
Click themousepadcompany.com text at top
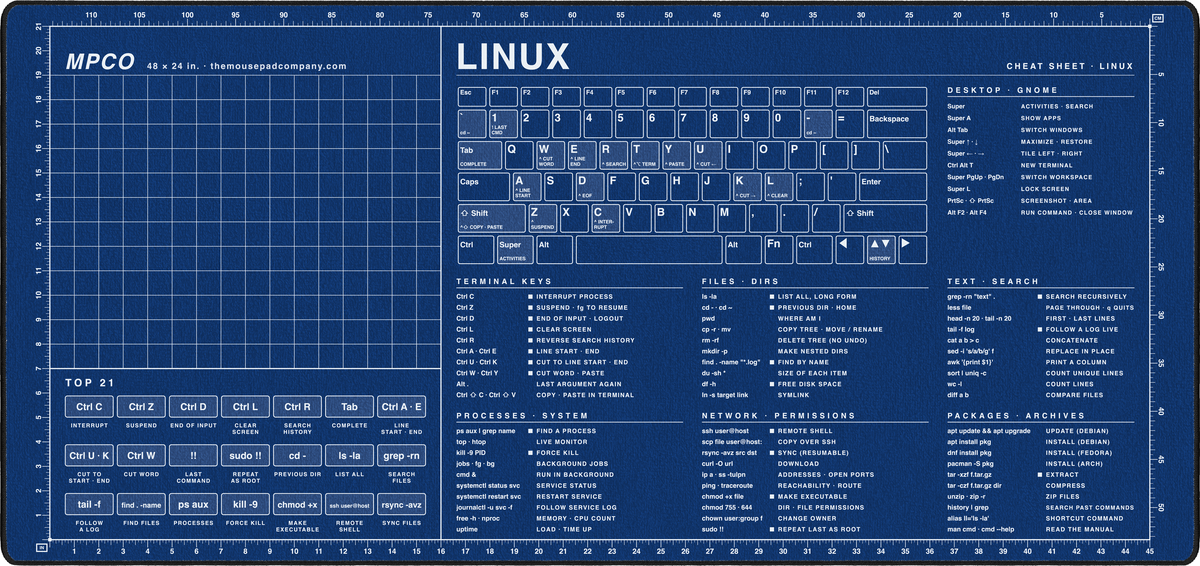pyautogui.click(x=280, y=66)
